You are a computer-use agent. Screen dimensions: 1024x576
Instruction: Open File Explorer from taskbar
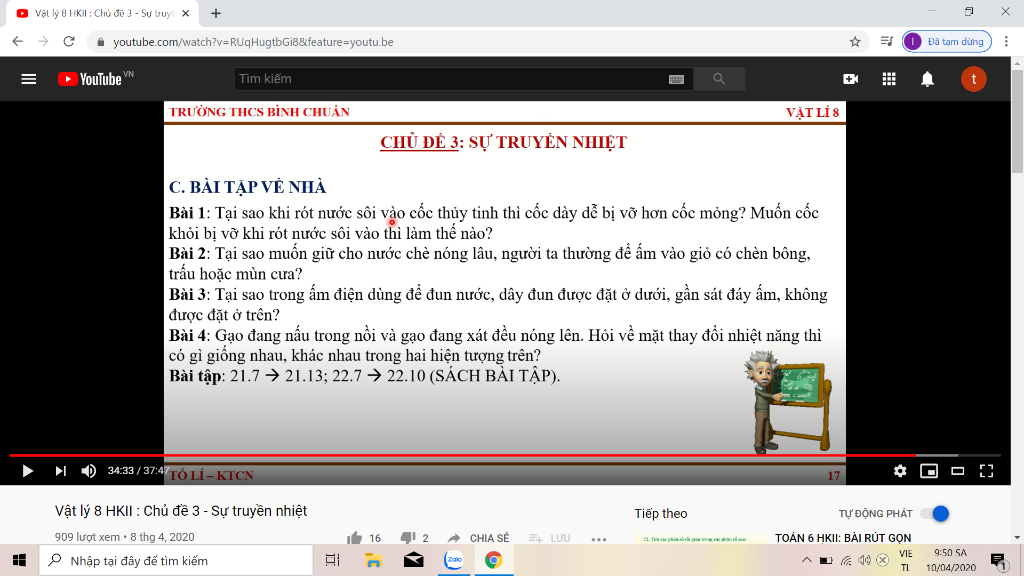tap(373, 560)
